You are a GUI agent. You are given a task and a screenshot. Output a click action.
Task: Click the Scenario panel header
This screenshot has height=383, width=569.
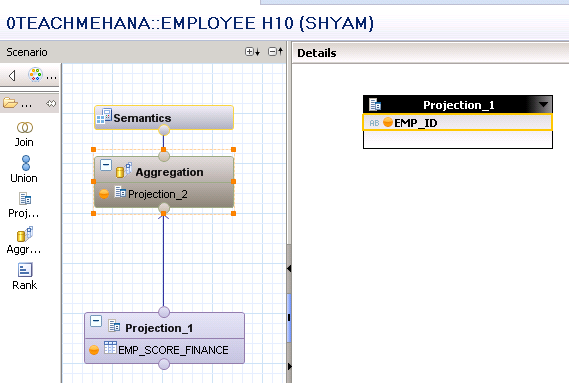tap(143, 52)
